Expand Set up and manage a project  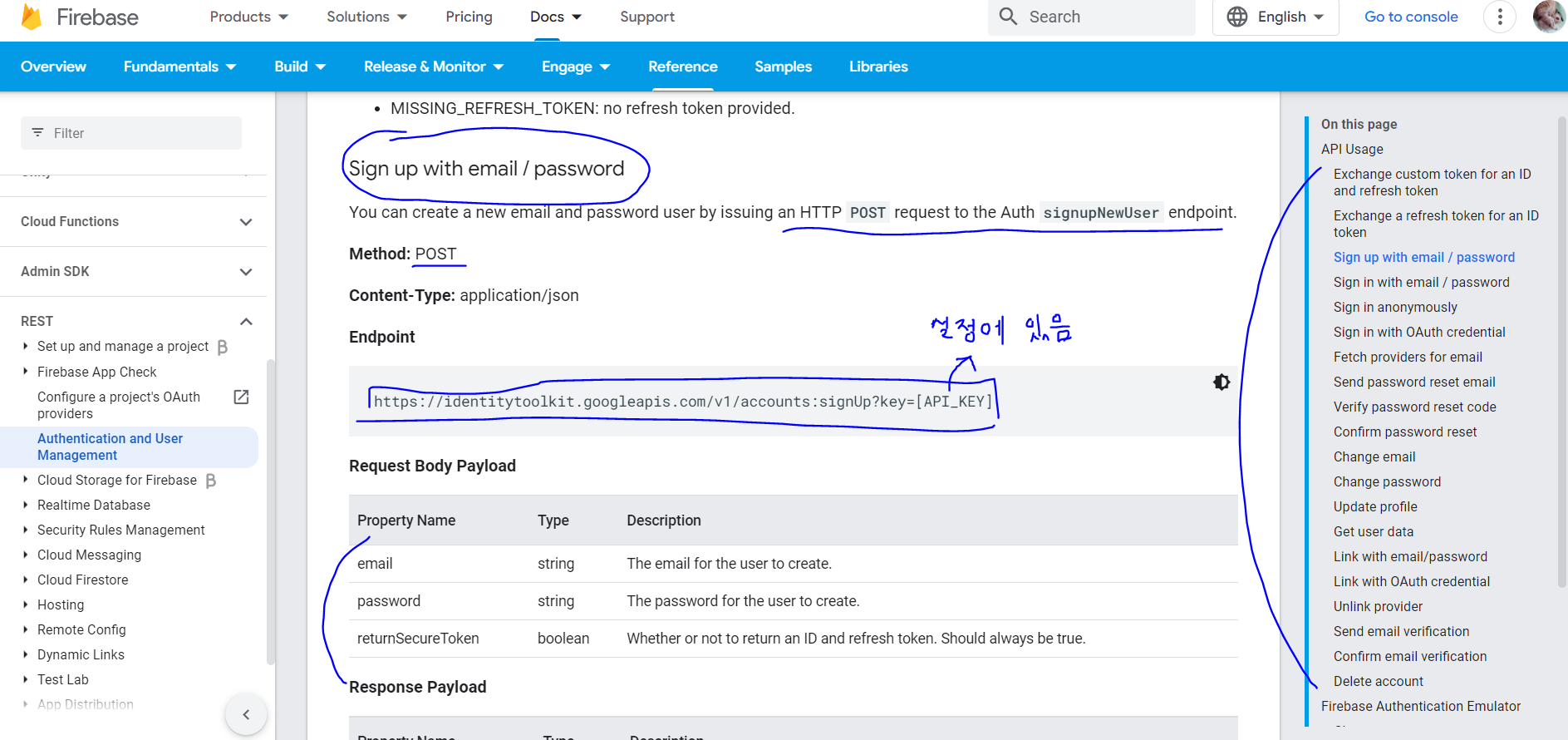(x=25, y=346)
